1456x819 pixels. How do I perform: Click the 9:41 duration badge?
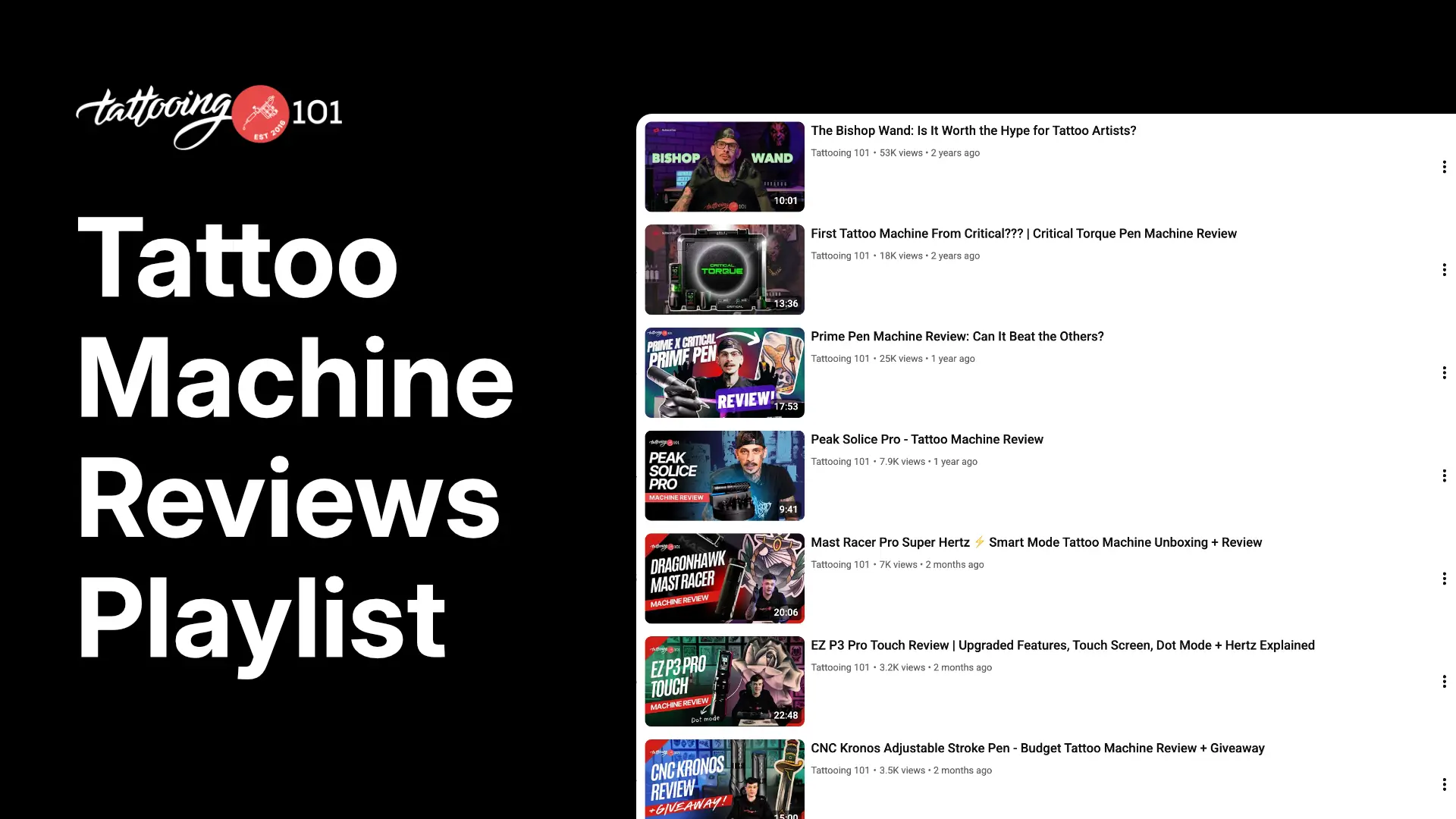click(789, 510)
